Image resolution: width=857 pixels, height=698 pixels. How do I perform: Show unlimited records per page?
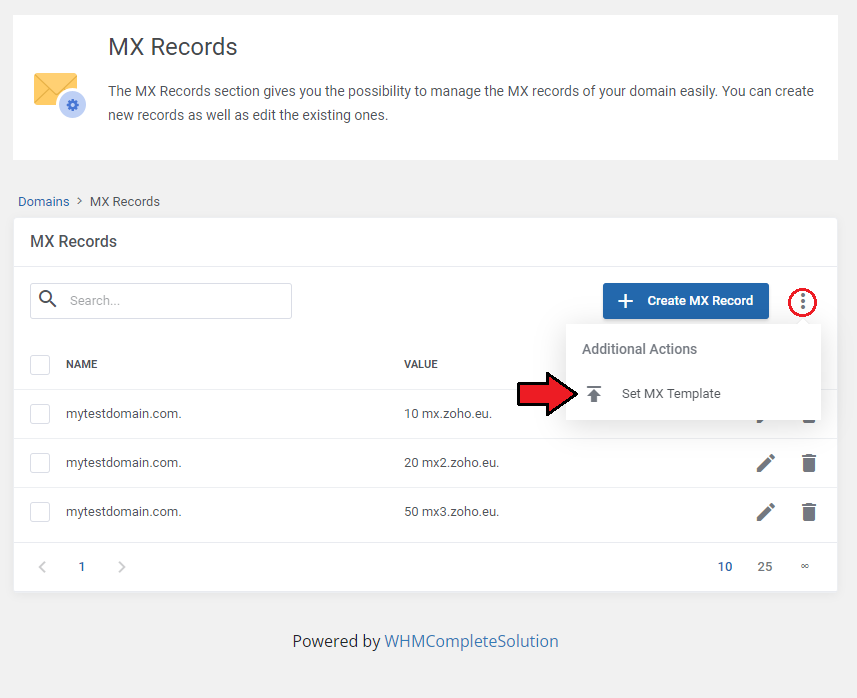pyautogui.click(x=805, y=566)
